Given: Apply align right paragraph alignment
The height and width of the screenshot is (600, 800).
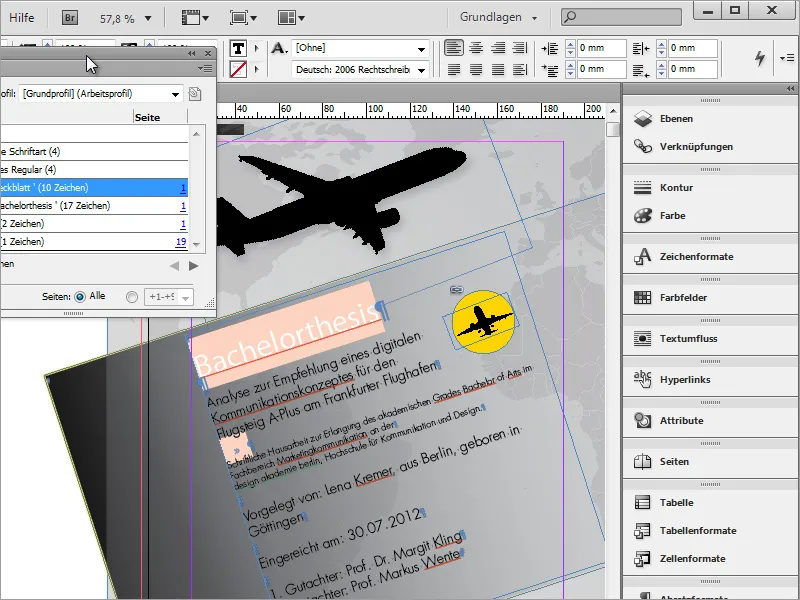Looking at the screenshot, I should pyautogui.click(x=498, y=48).
